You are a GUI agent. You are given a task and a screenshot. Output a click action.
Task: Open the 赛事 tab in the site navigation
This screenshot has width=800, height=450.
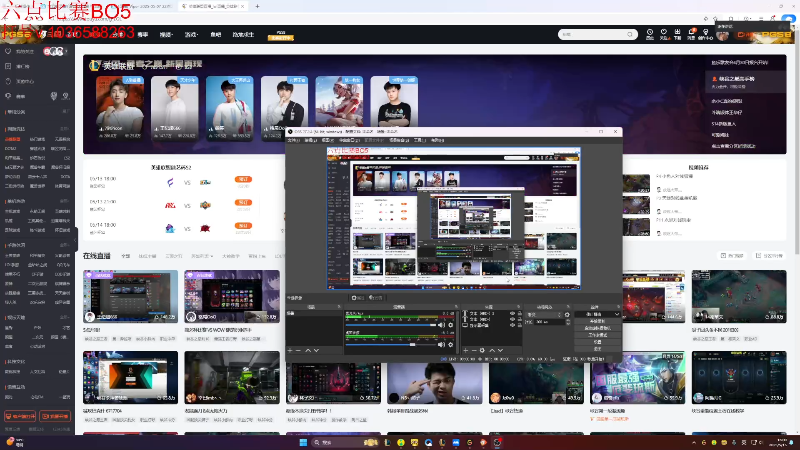tap(143, 35)
